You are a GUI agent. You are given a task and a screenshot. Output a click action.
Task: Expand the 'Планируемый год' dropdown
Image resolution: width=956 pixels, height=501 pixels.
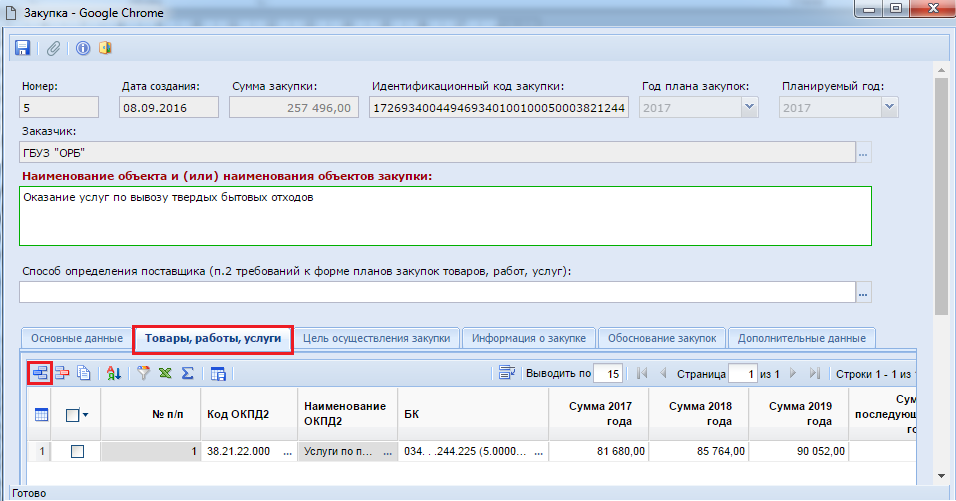tap(888, 108)
